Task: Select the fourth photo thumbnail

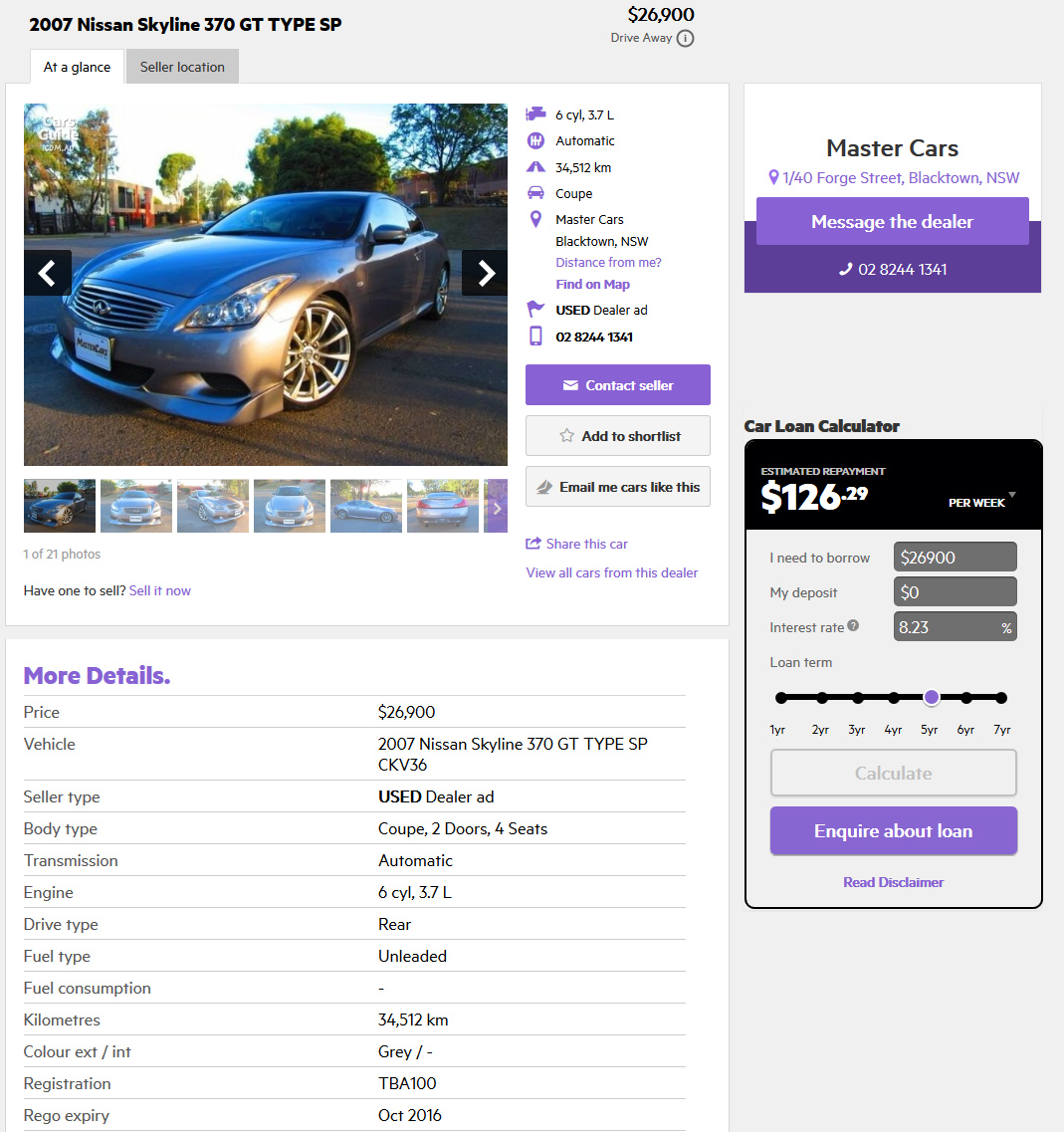Action: point(290,506)
